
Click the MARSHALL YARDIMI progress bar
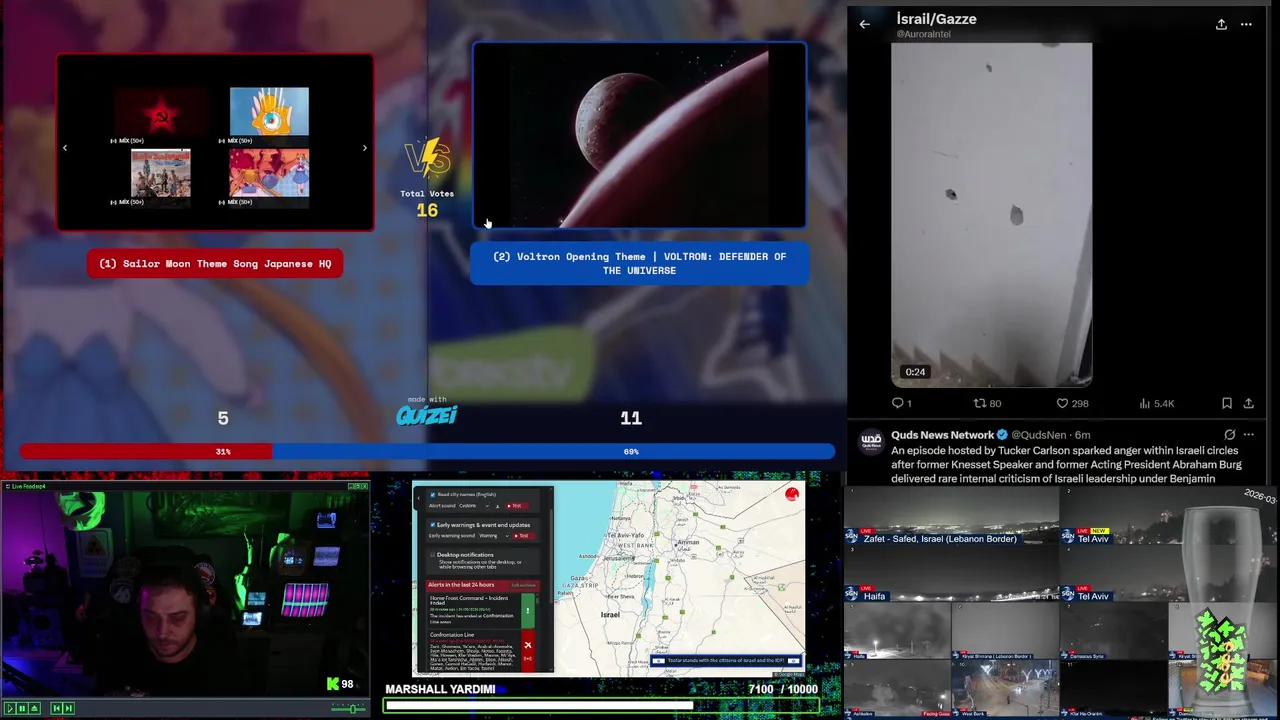point(601,706)
